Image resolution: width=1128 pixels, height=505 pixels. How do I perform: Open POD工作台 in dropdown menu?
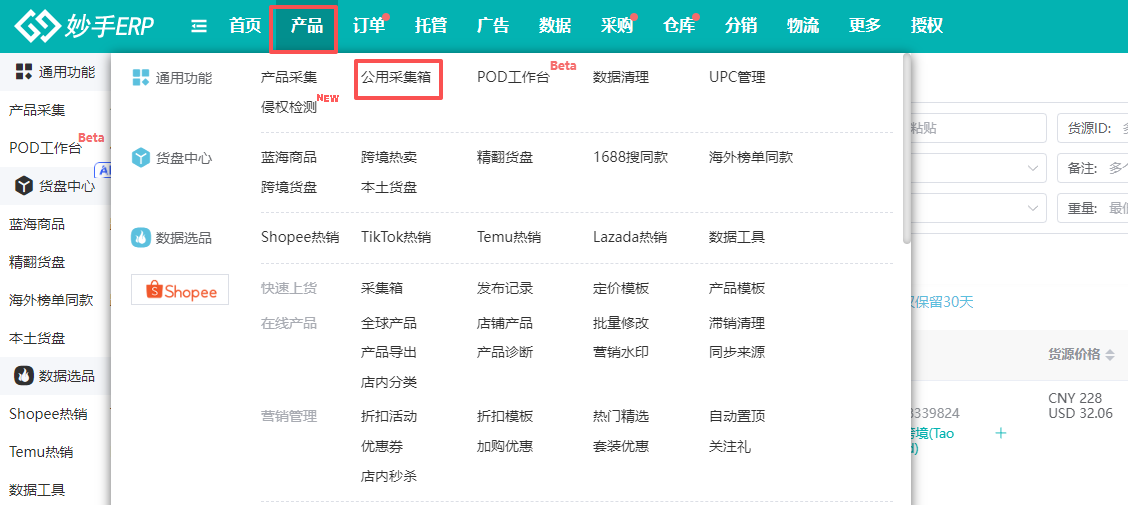pos(513,78)
